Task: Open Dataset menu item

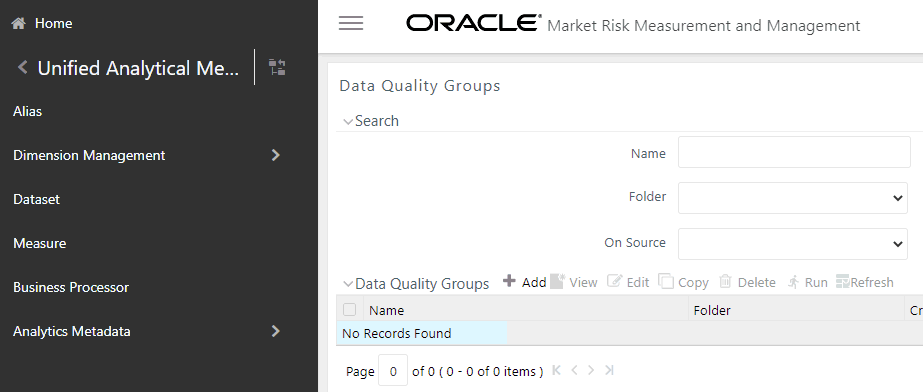Action: [x=36, y=200]
